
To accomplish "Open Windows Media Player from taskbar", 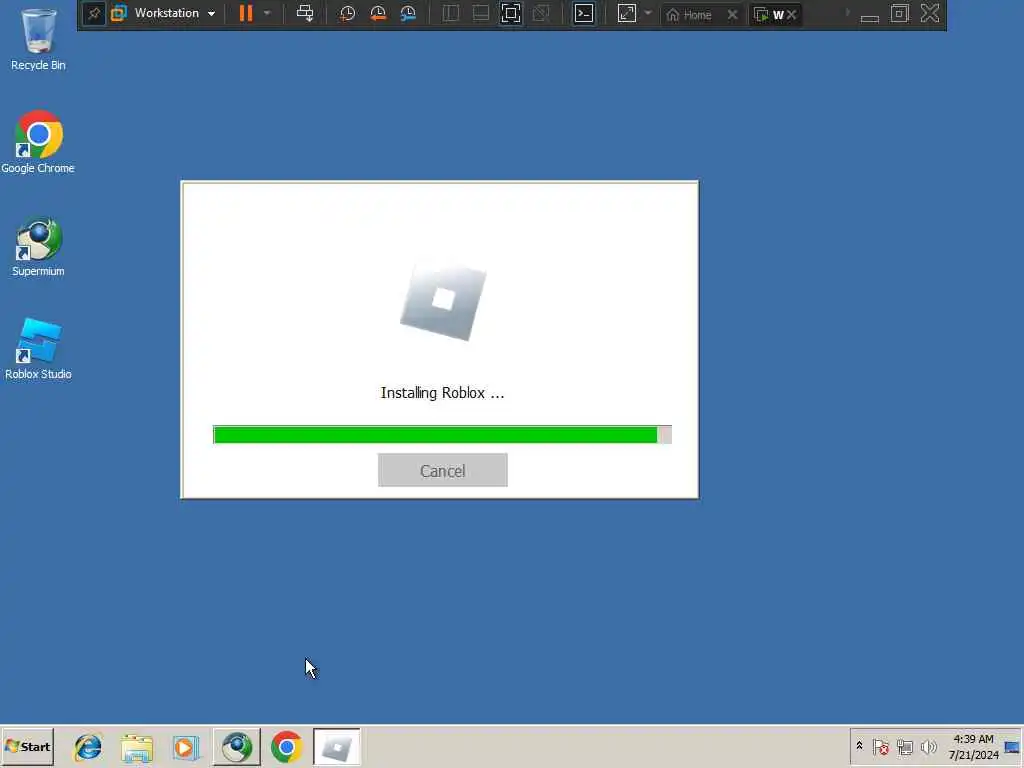I will [x=185, y=747].
